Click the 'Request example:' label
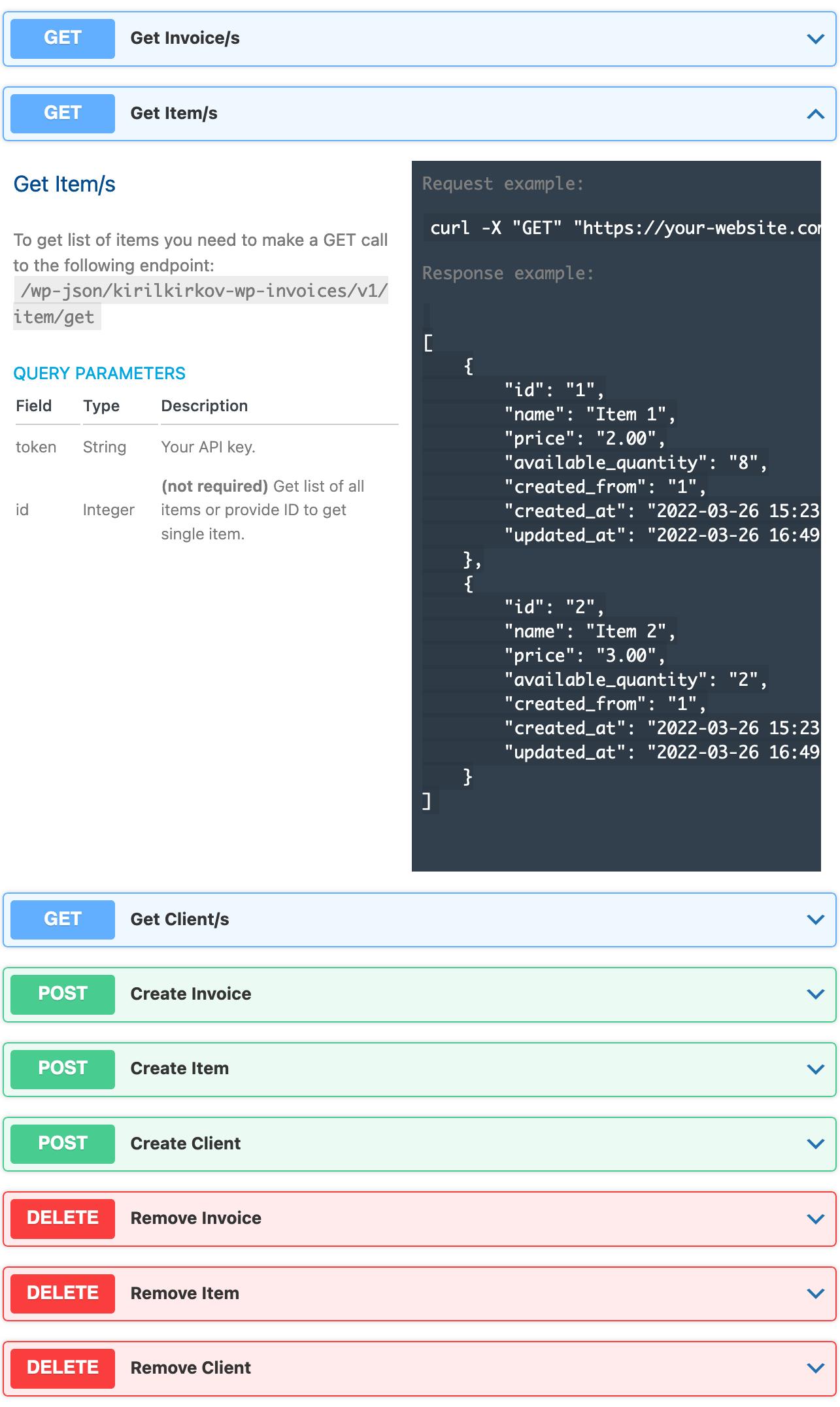 [x=503, y=184]
